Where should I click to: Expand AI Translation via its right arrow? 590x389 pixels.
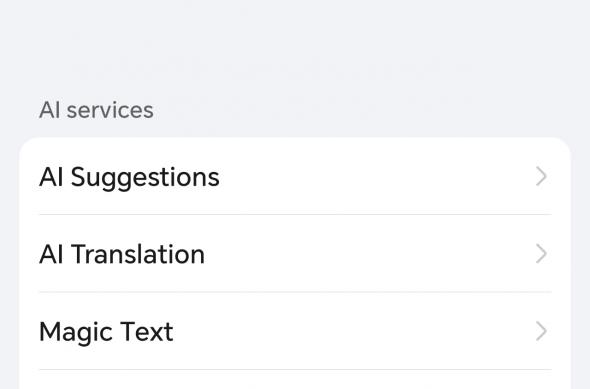click(541, 254)
